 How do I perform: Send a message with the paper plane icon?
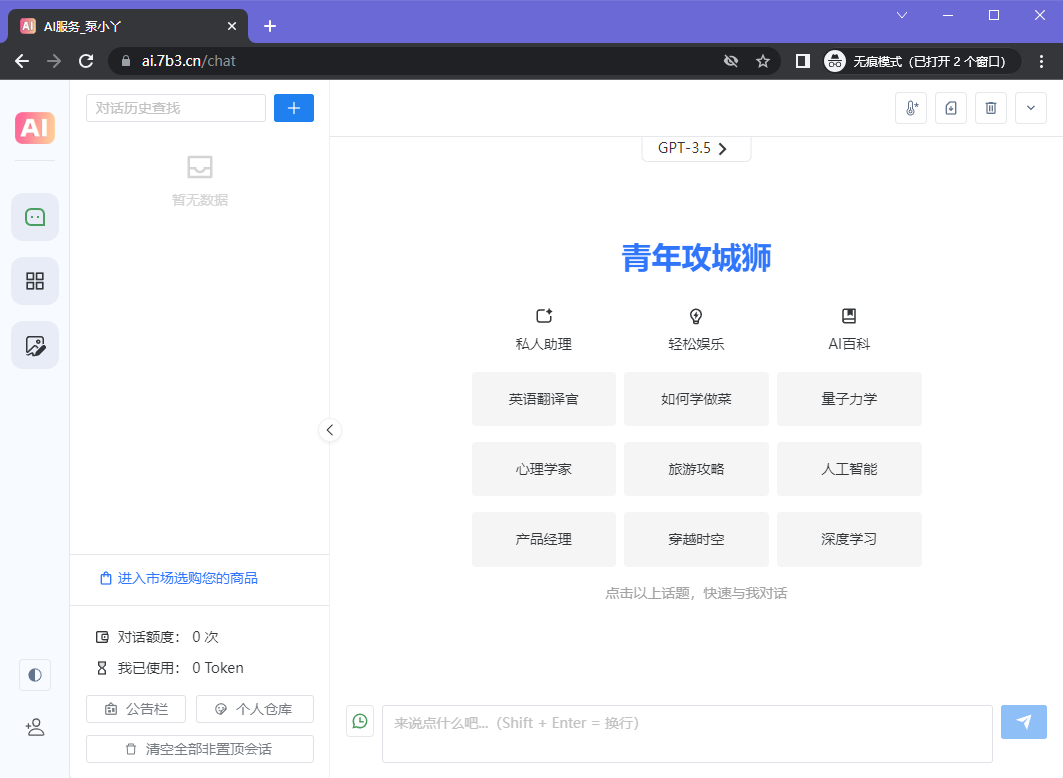pyautogui.click(x=1023, y=721)
